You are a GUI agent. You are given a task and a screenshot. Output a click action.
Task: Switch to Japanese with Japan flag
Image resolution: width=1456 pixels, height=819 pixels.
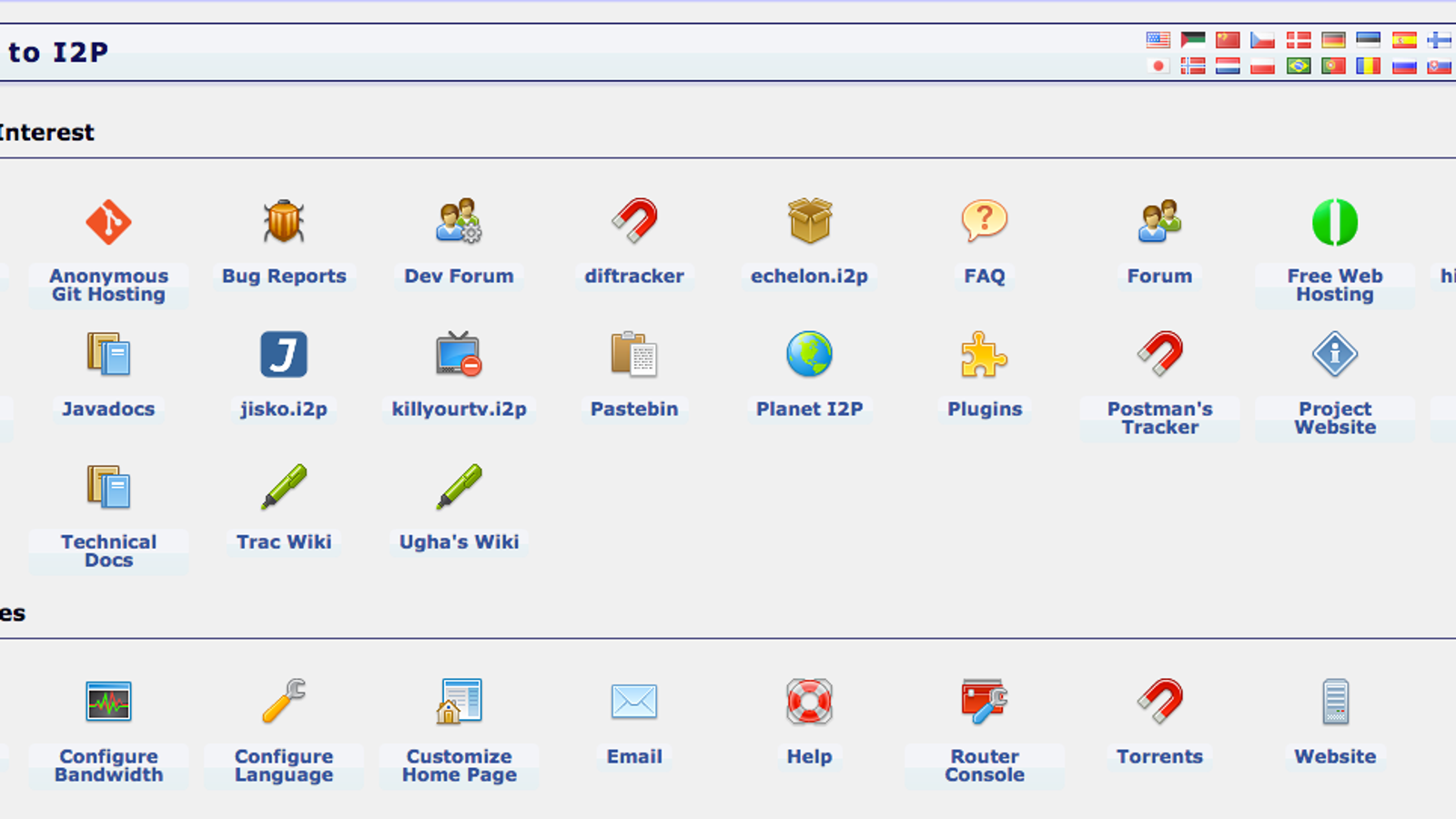coord(1158,66)
